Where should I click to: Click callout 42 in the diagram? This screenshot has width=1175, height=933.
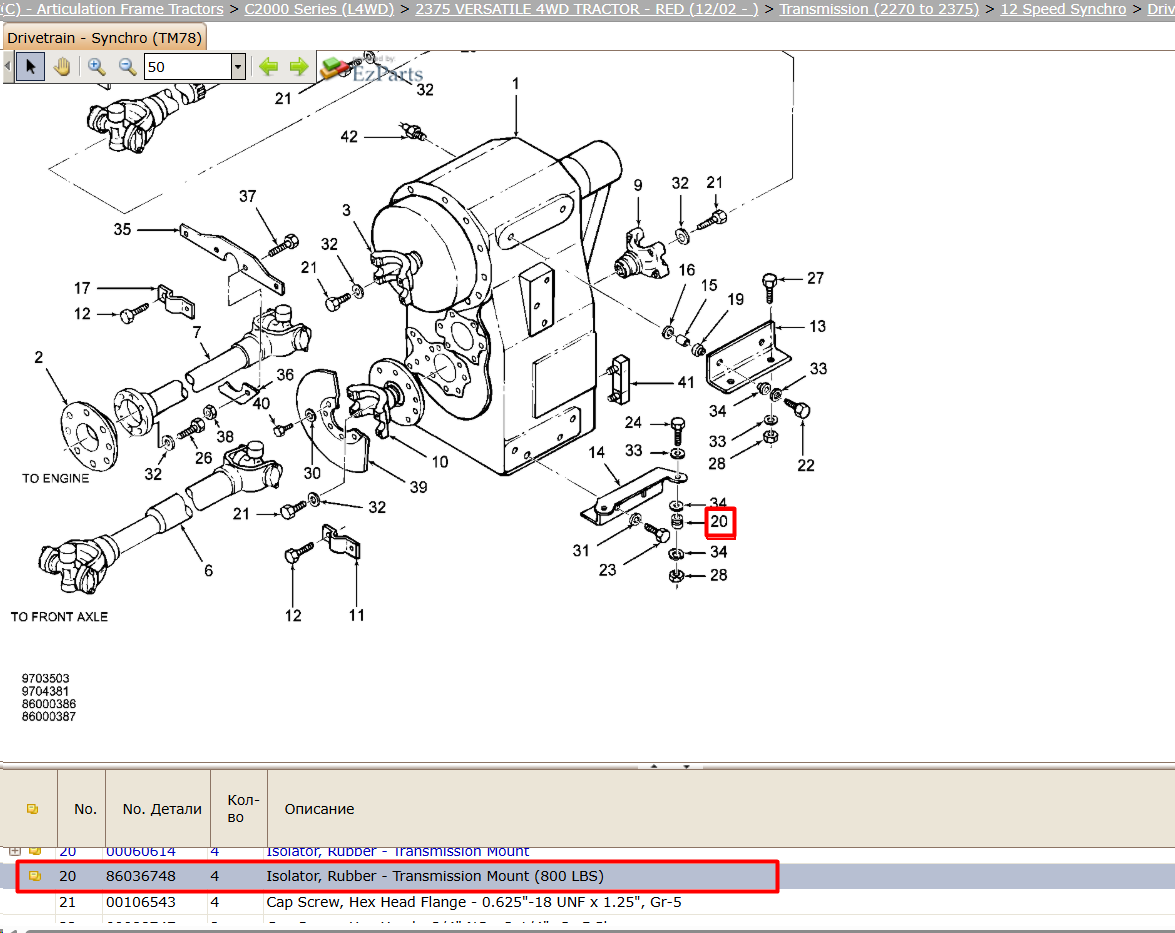[349, 136]
